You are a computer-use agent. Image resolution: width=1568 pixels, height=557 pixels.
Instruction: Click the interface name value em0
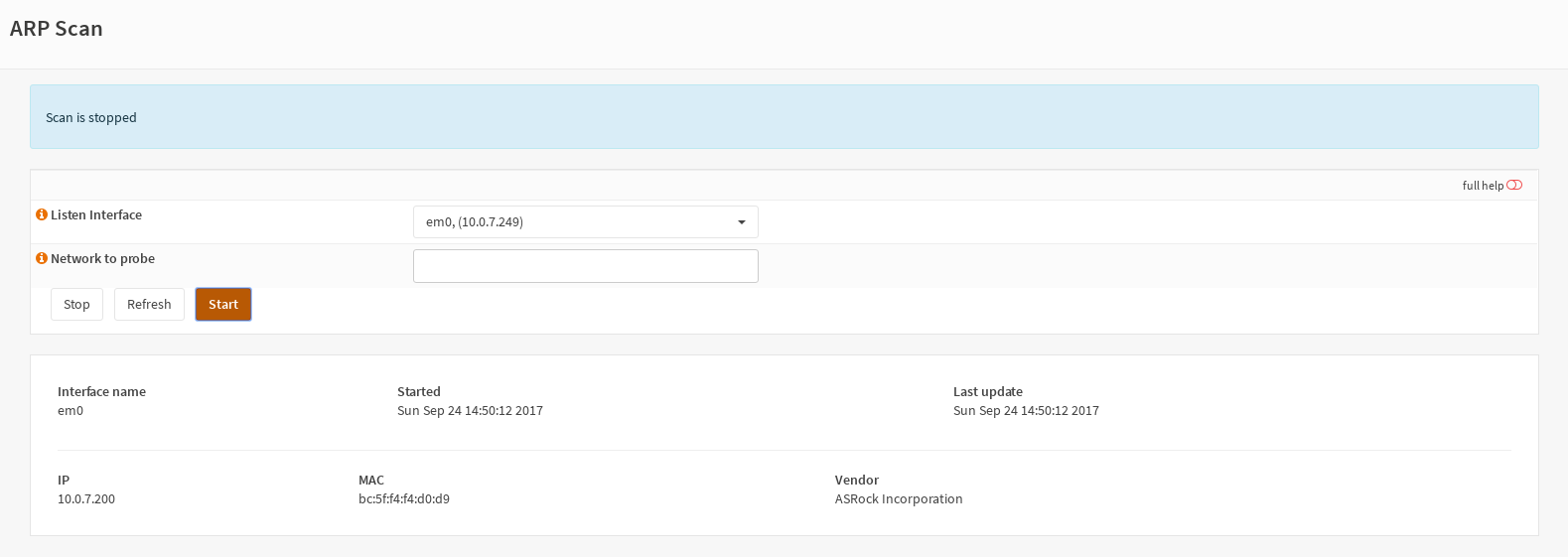coord(71,411)
